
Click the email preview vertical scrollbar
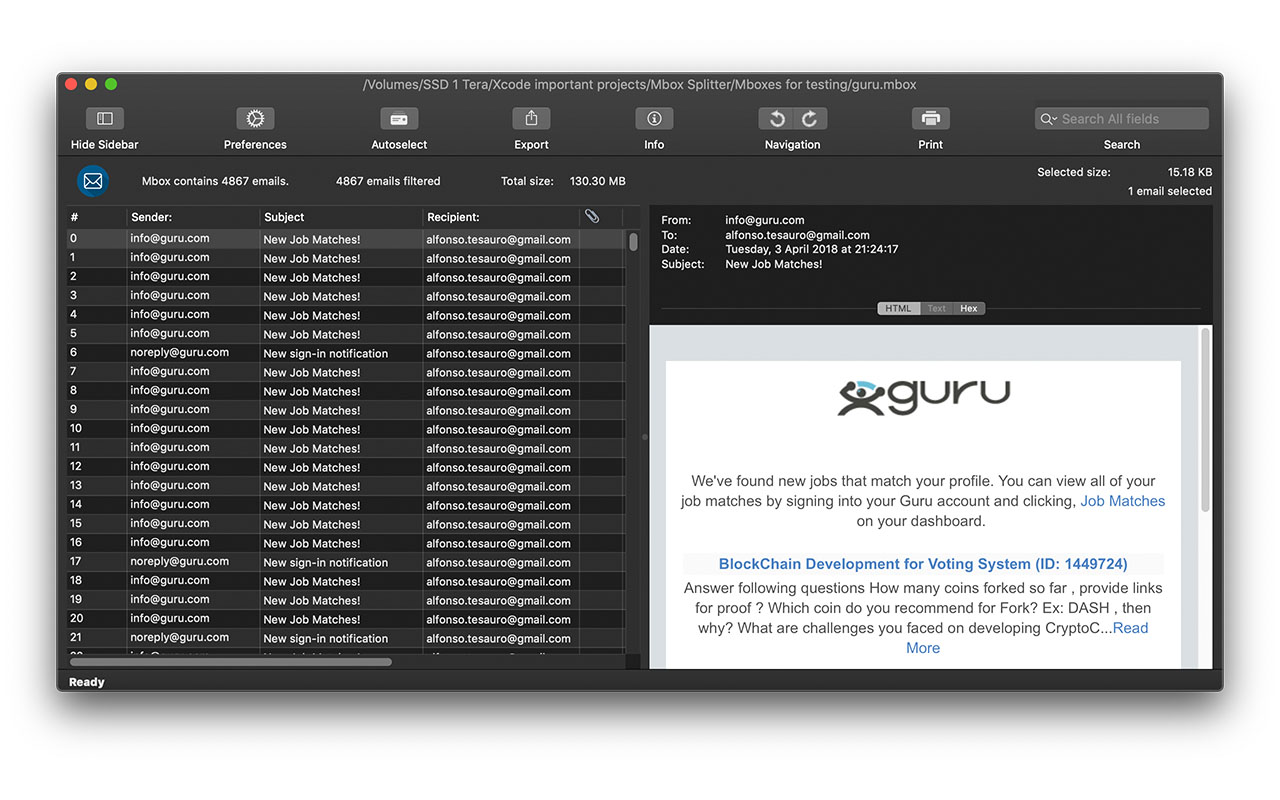(1205, 420)
